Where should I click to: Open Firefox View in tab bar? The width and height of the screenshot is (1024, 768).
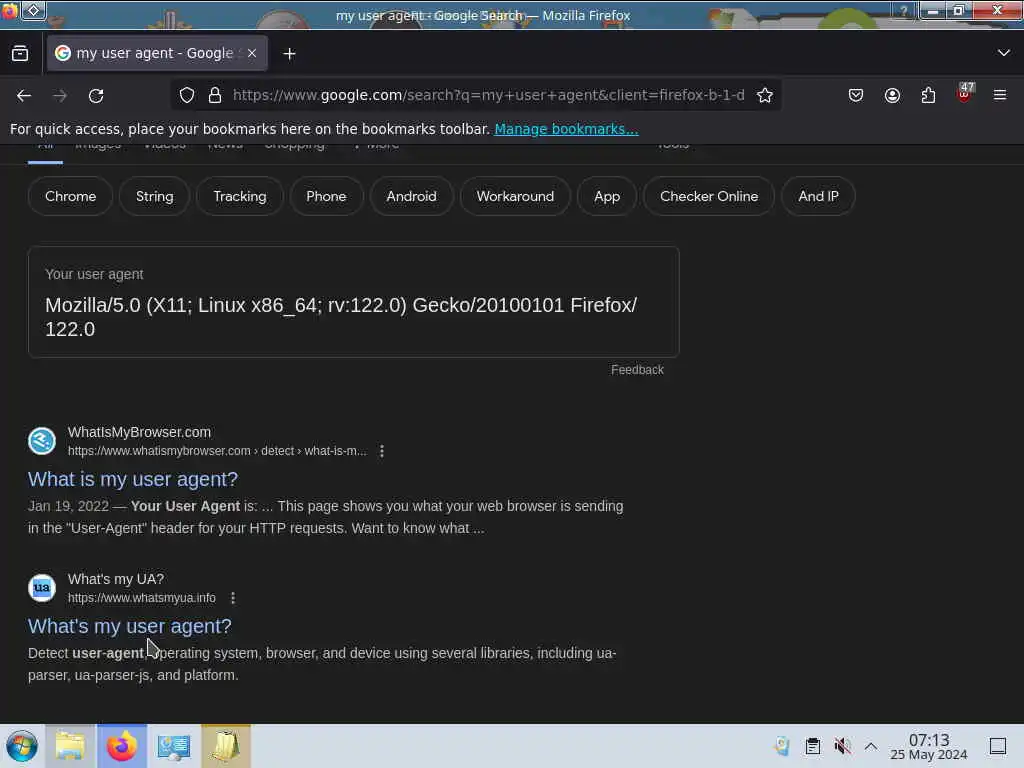[x=20, y=53]
